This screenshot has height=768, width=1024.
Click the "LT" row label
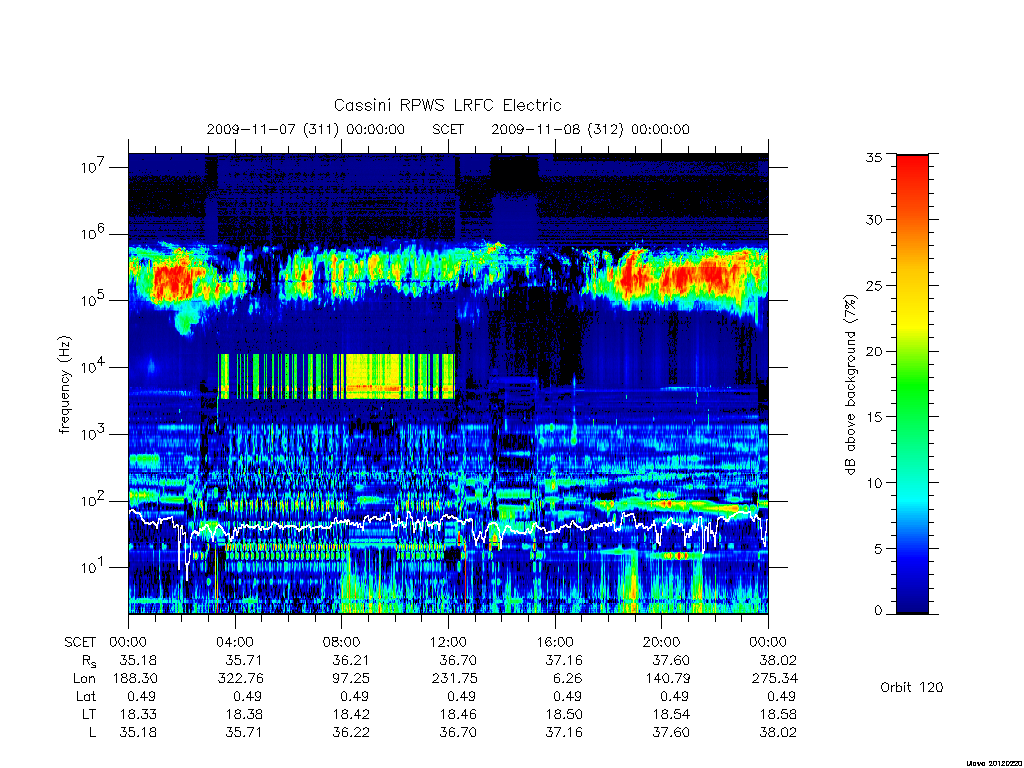89,714
